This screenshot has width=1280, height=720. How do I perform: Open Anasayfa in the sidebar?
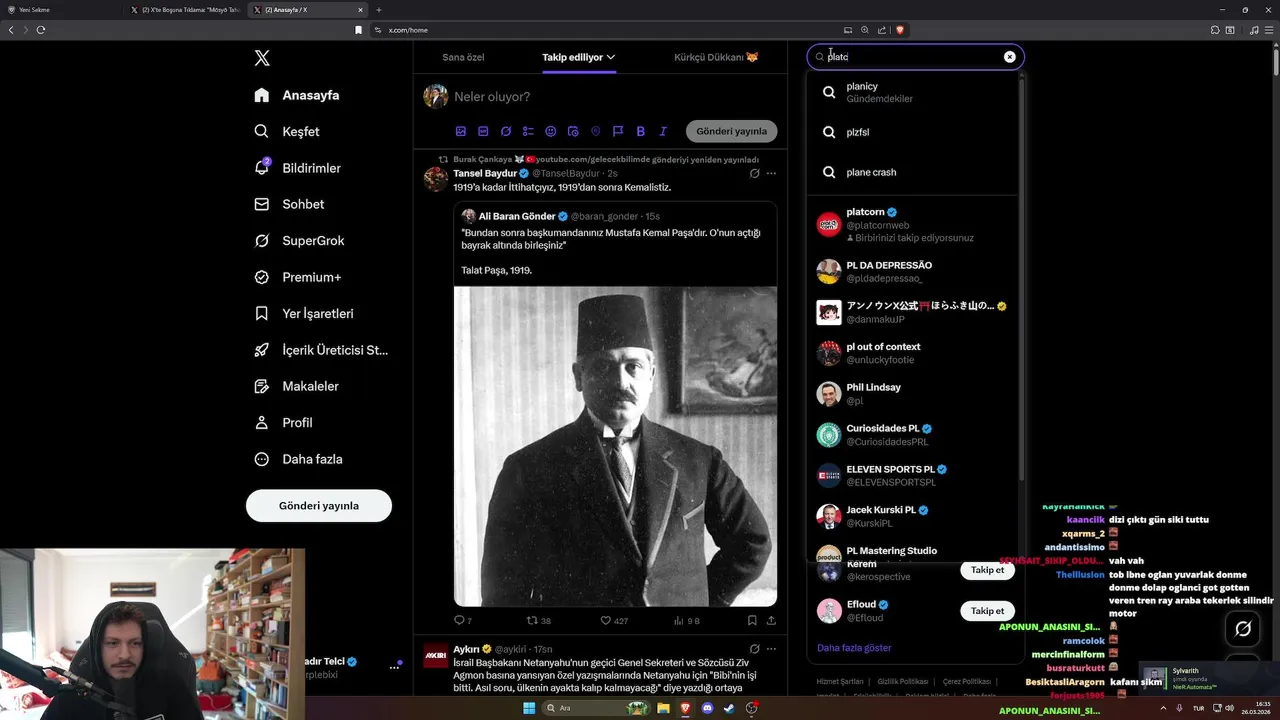(297, 95)
